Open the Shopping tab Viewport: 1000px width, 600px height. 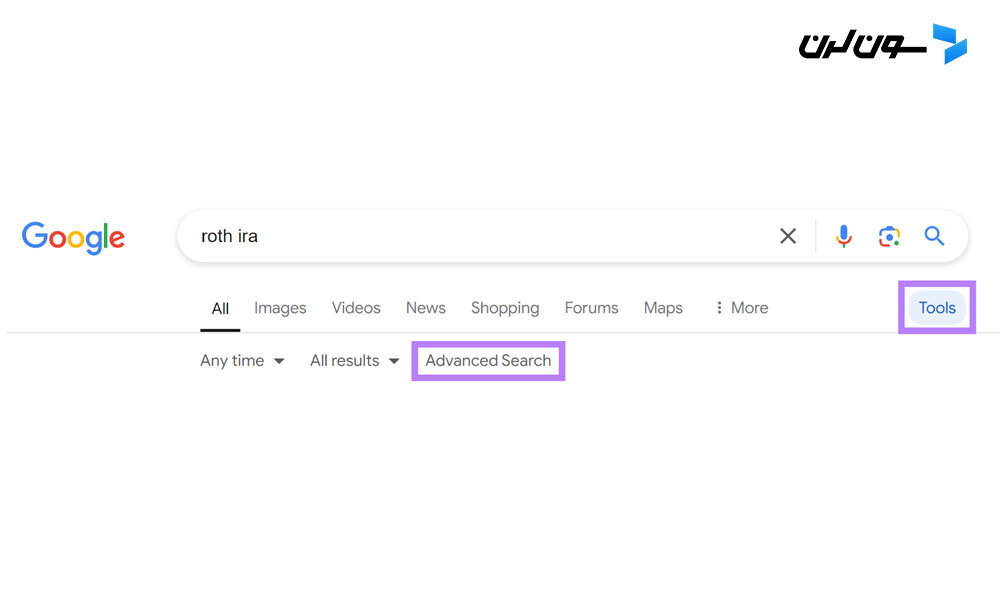point(505,308)
